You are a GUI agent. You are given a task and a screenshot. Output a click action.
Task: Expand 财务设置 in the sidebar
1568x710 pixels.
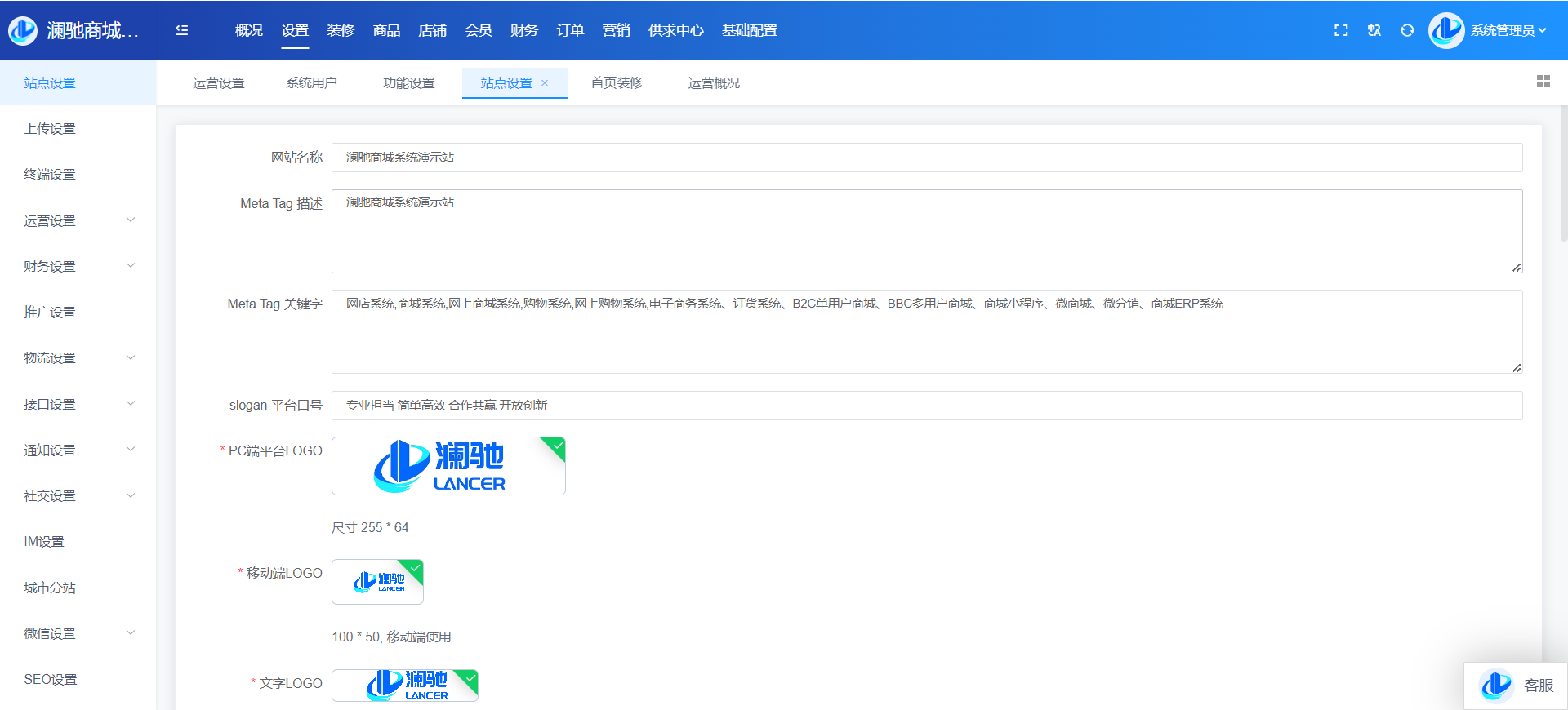point(78,266)
